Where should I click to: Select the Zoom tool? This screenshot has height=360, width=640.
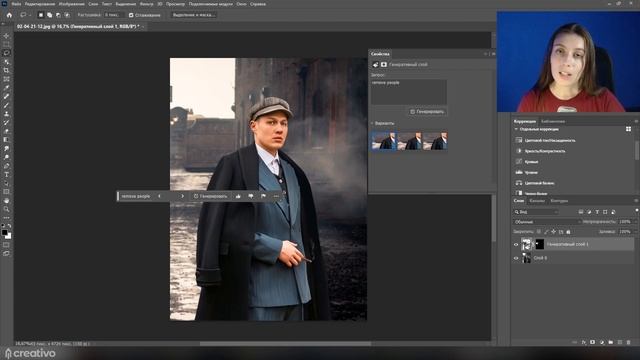tap(6, 209)
